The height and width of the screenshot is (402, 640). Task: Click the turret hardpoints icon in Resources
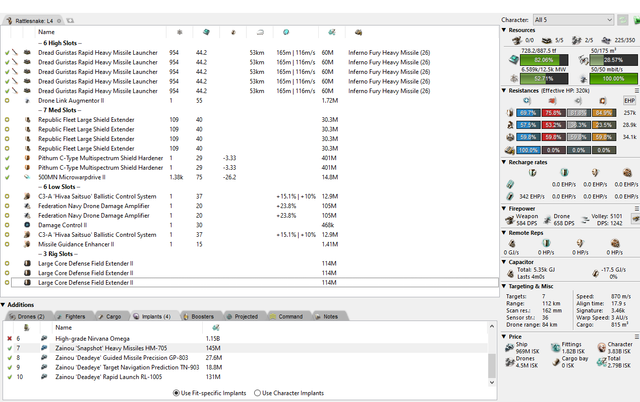point(517,40)
